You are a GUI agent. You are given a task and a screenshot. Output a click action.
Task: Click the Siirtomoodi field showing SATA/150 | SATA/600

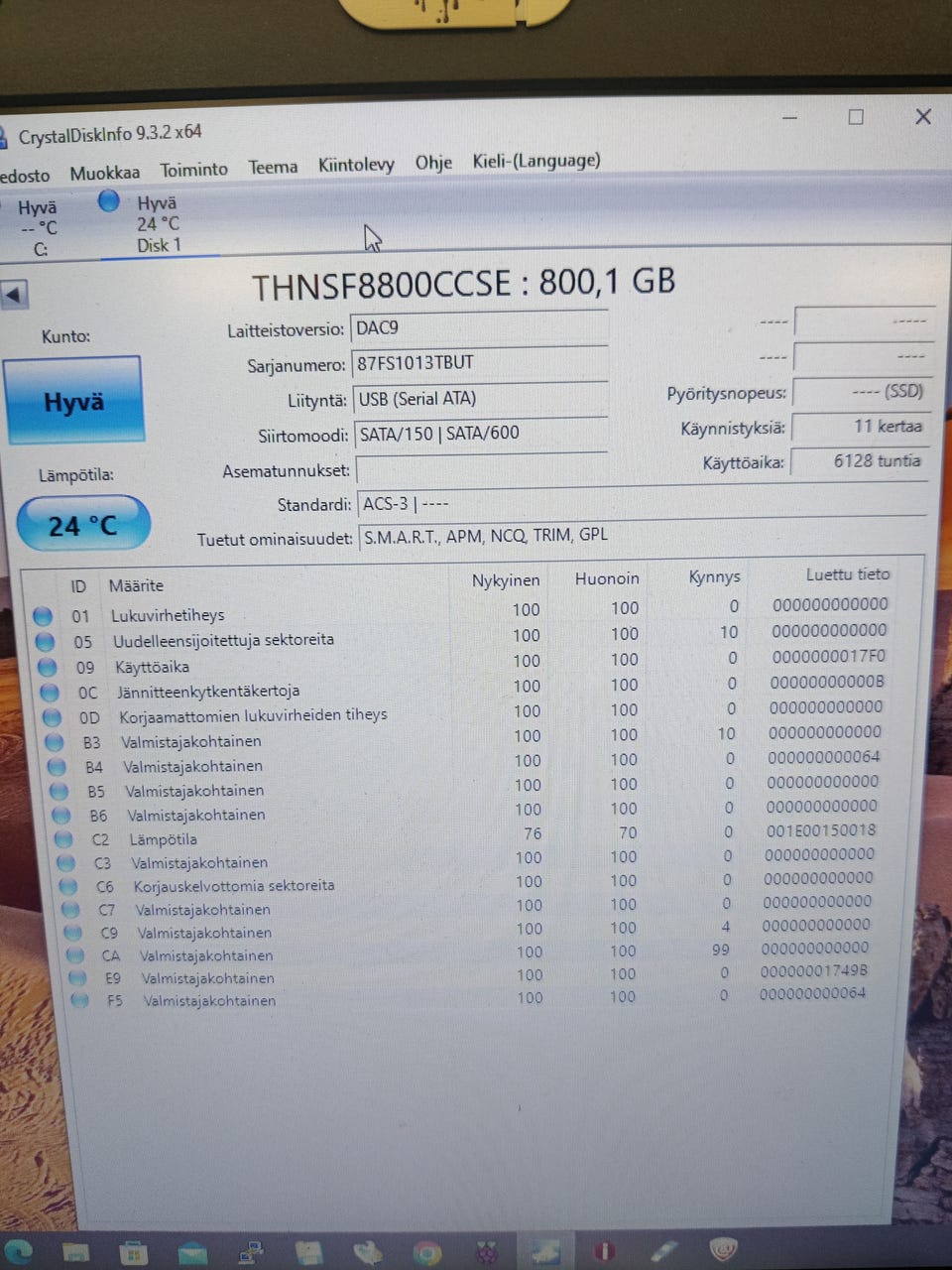(481, 434)
